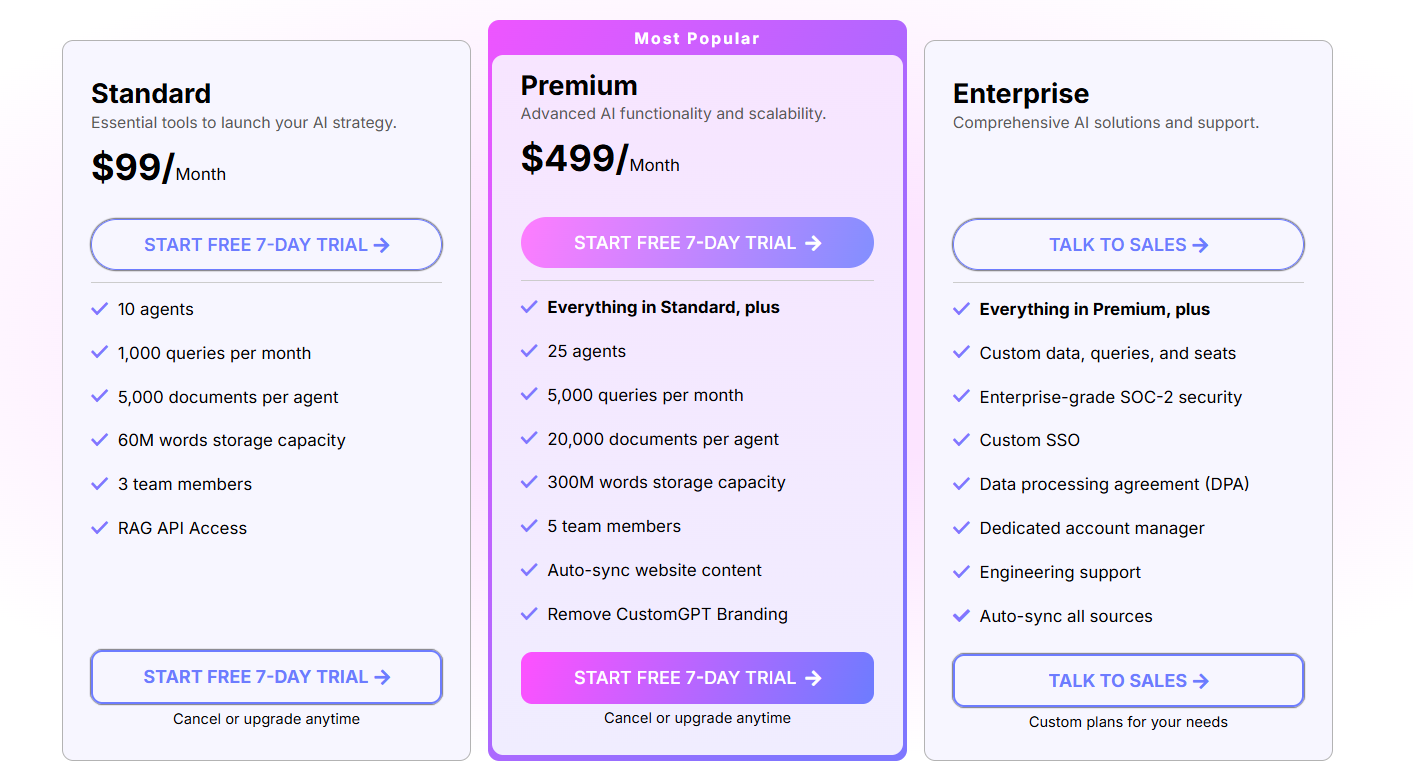Viewport: 1413px width, 782px height.
Task: Click checkmark next to Remove CustomGPT Branding
Action: click(529, 614)
